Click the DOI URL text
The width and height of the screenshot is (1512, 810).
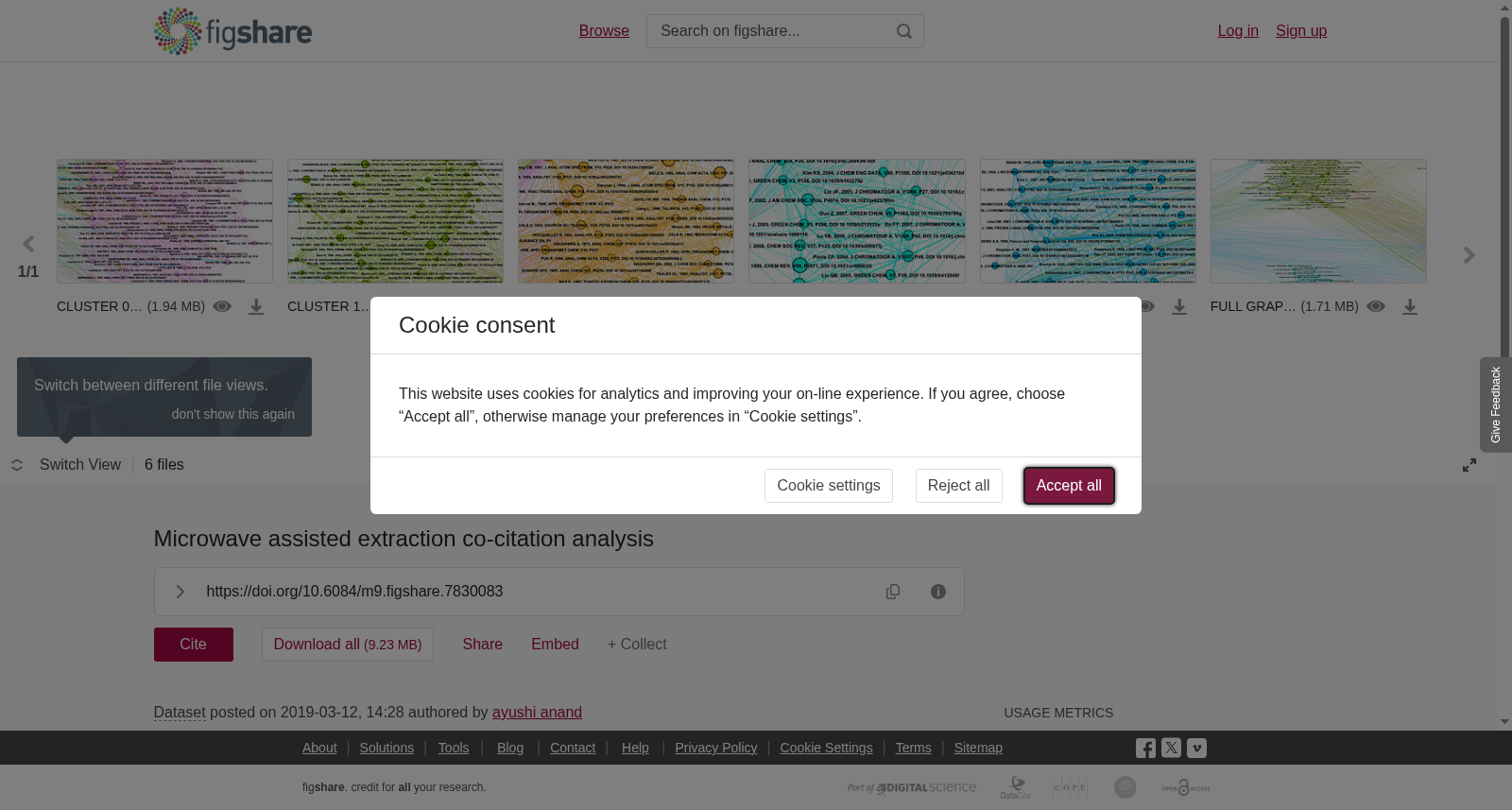click(x=354, y=592)
